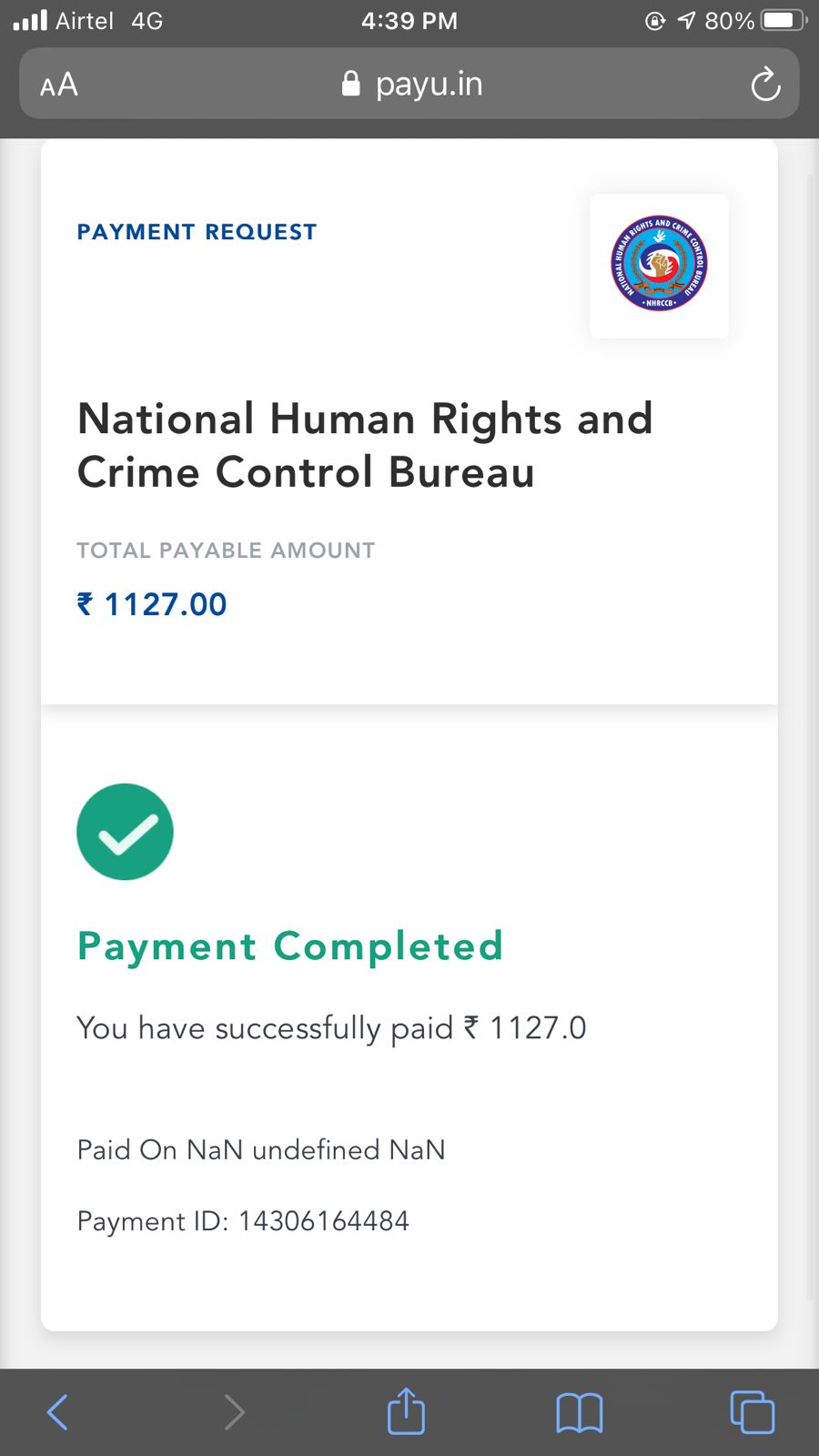Tap the padlock icon beside payu.in
Viewport: 819px width, 1456px height.
(x=350, y=84)
